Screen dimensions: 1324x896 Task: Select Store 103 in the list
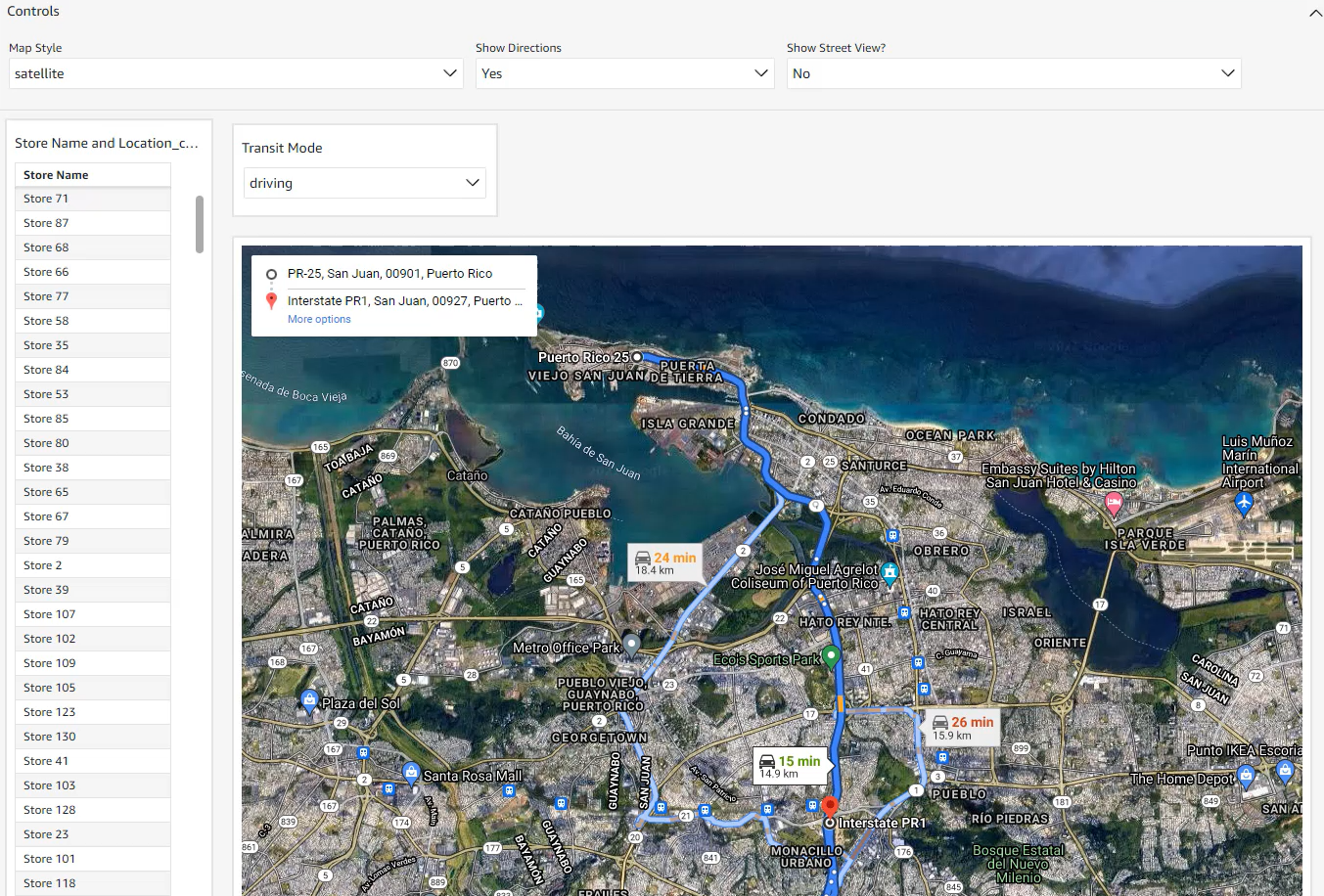93,785
